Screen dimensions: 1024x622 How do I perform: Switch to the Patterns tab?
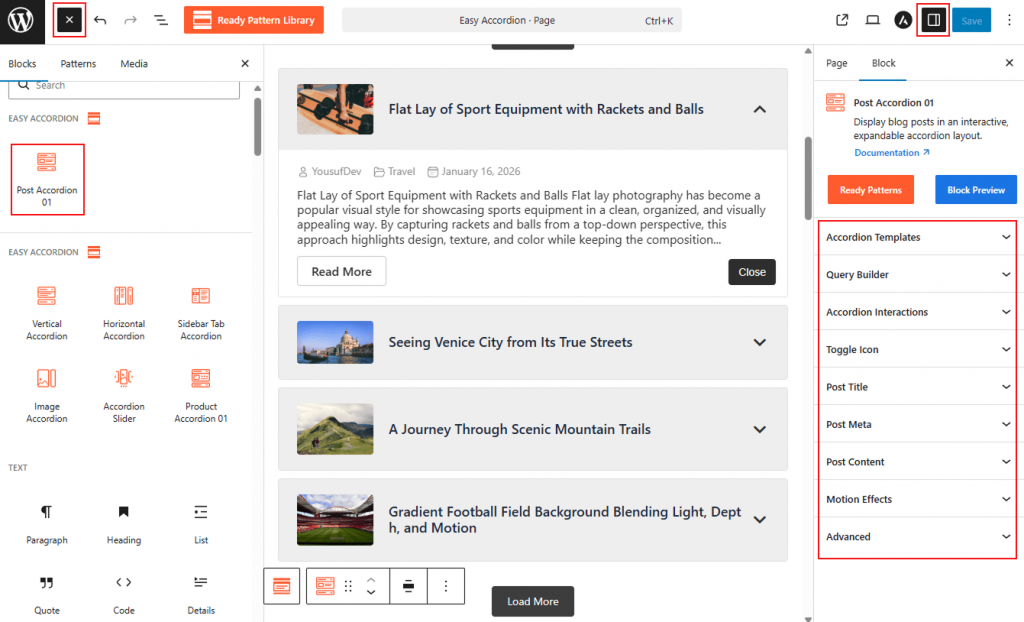coord(78,64)
